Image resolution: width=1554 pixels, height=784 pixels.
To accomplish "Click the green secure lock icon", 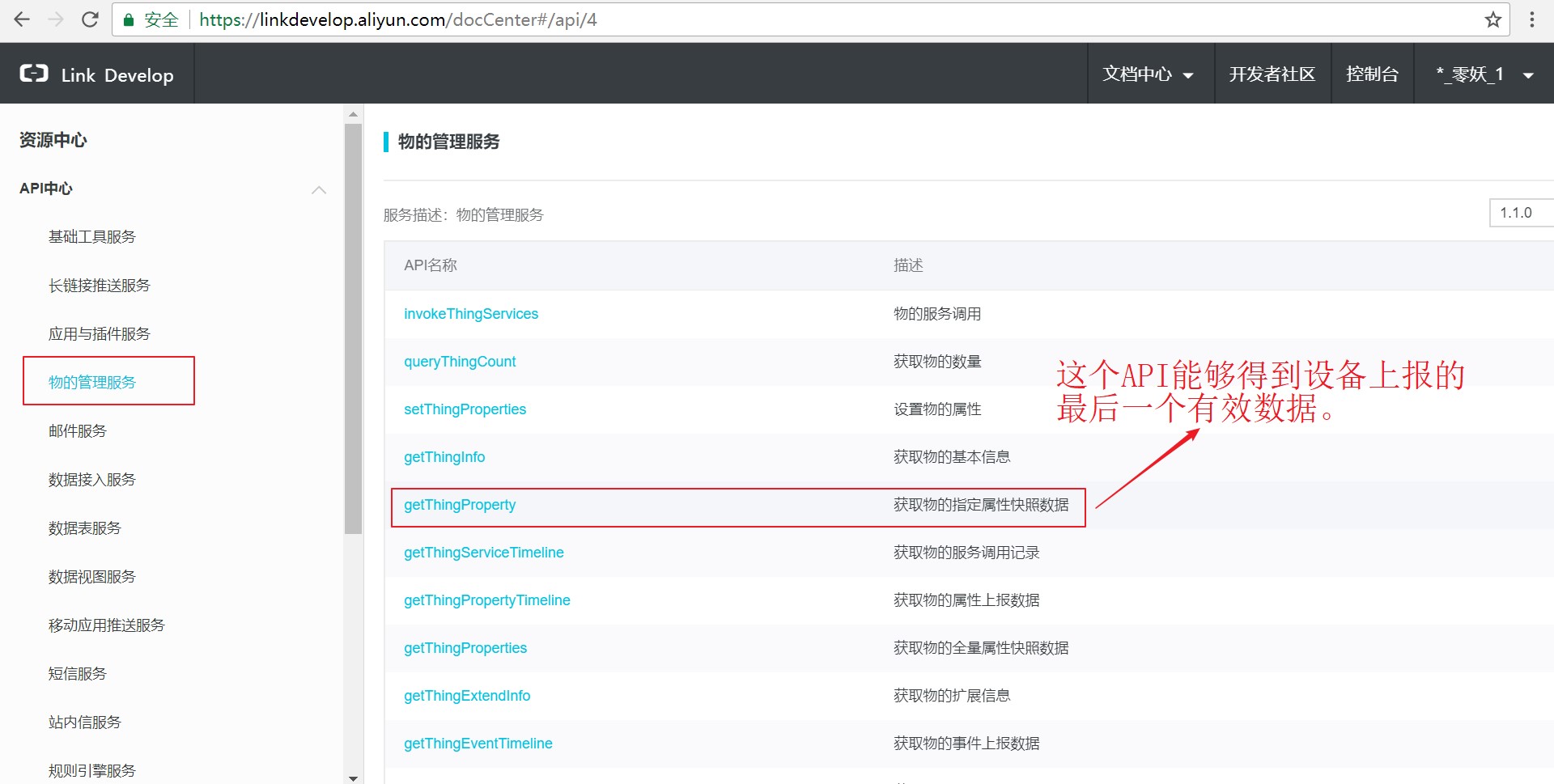I will pyautogui.click(x=128, y=19).
